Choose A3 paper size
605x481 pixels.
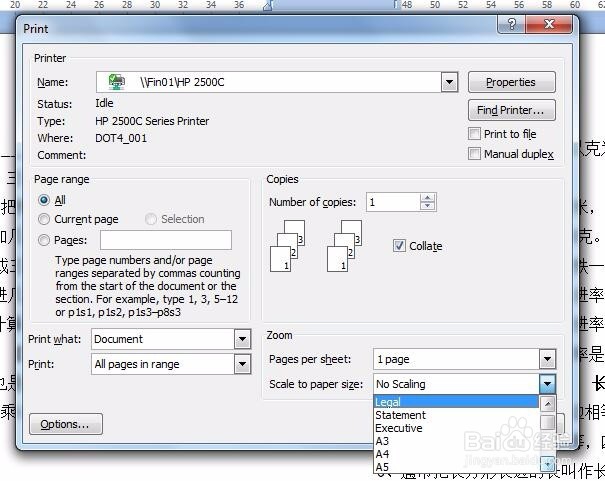pos(456,441)
